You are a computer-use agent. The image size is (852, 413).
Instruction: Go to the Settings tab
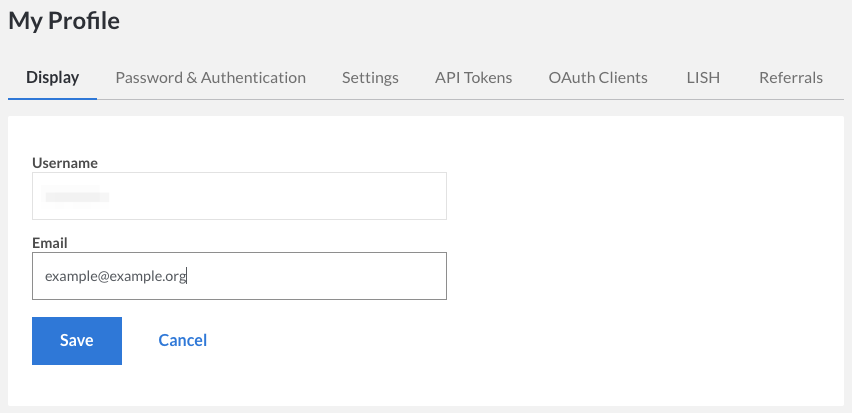point(370,77)
